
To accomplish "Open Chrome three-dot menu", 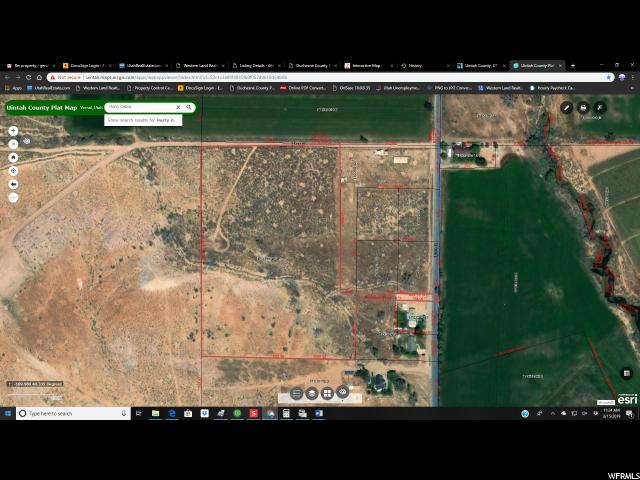I will click(x=632, y=77).
